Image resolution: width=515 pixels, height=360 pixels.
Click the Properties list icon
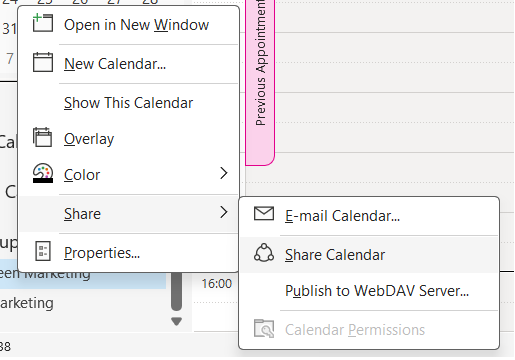point(43,251)
